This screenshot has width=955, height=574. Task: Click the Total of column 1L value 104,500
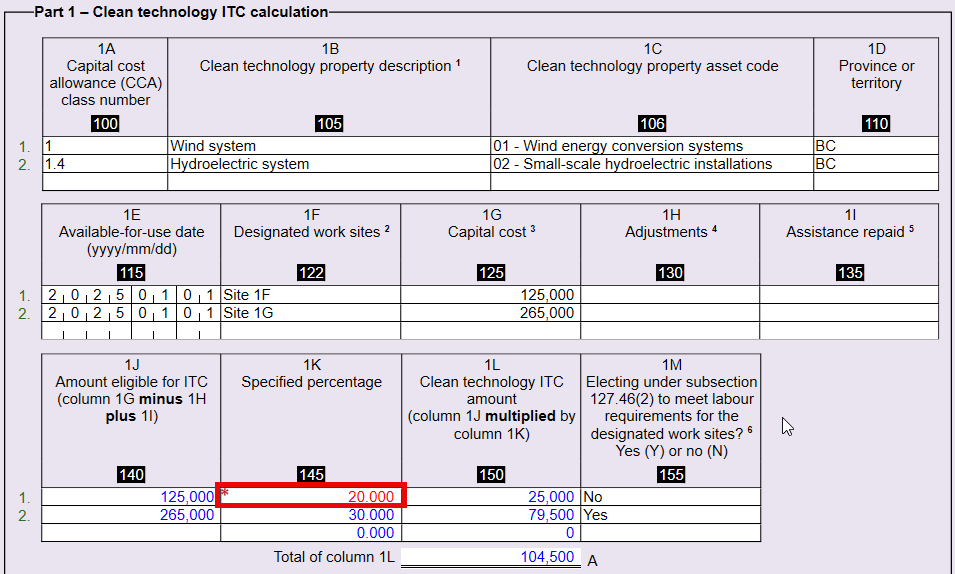490,557
